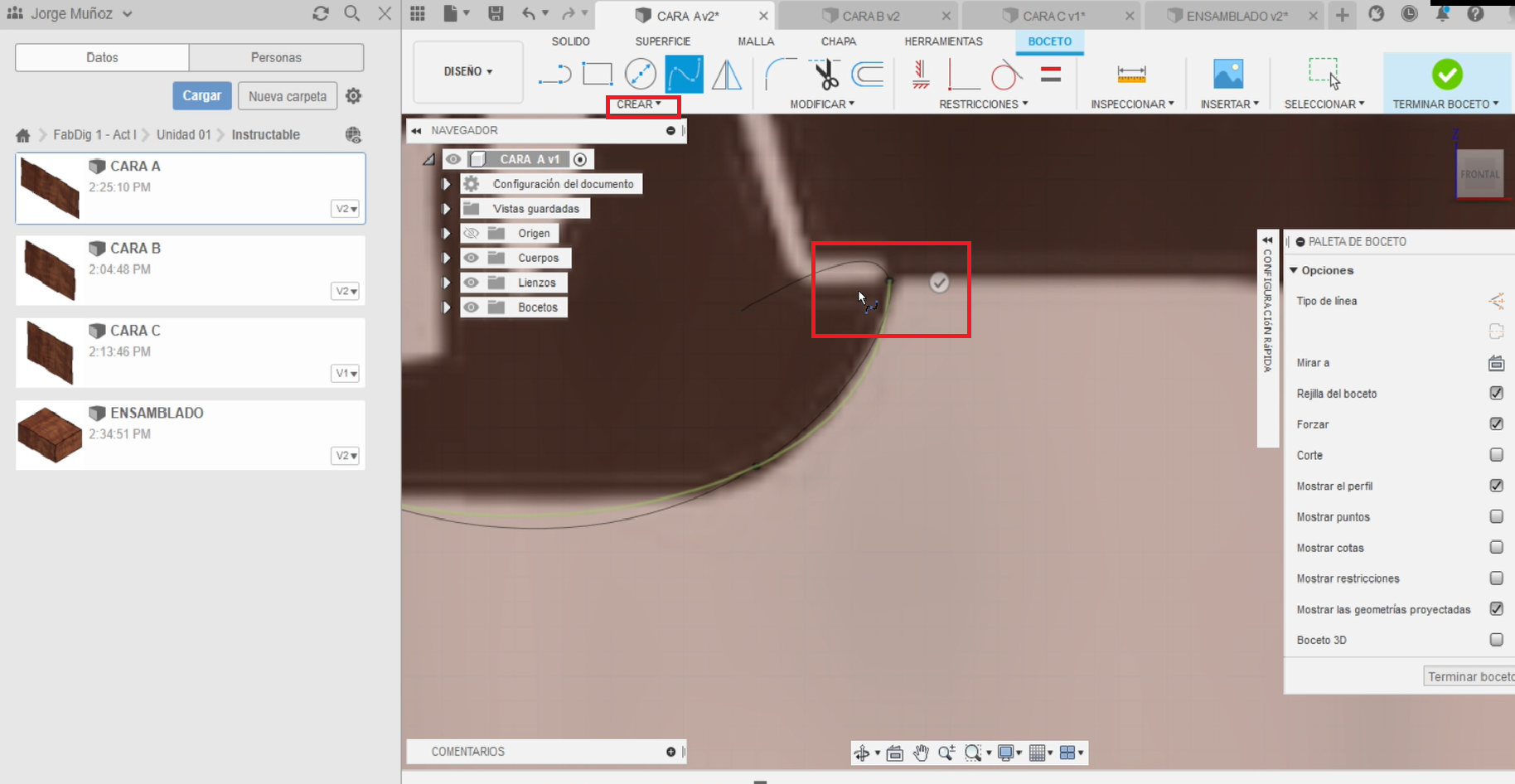The image size is (1515, 784).
Task: Enable the Boceto 3D checkbox
Action: coord(1497,639)
